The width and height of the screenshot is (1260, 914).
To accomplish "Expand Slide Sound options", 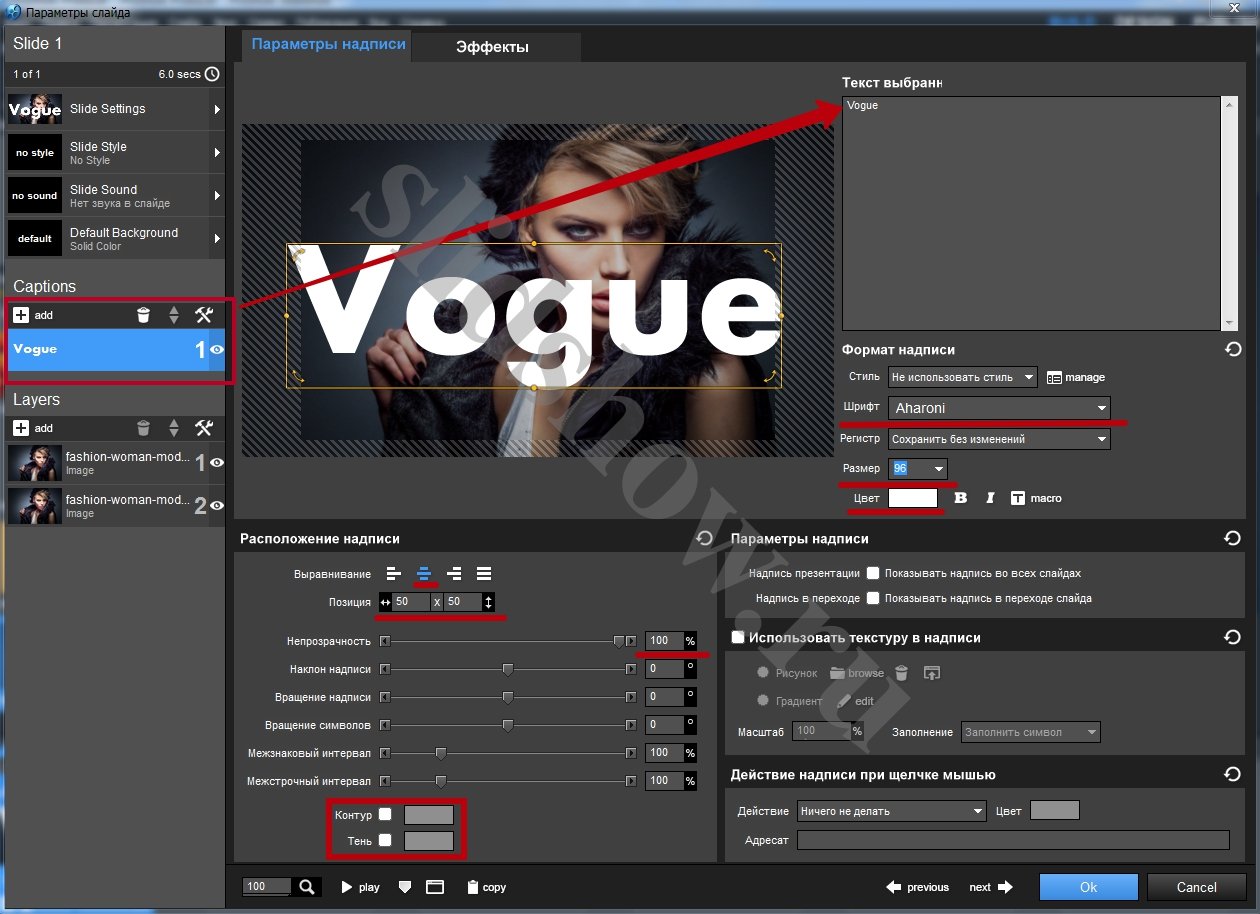I will 217,196.
